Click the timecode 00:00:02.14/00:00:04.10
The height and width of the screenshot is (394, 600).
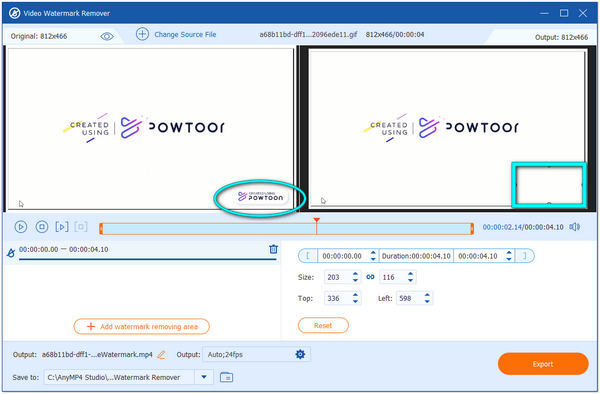(x=523, y=227)
